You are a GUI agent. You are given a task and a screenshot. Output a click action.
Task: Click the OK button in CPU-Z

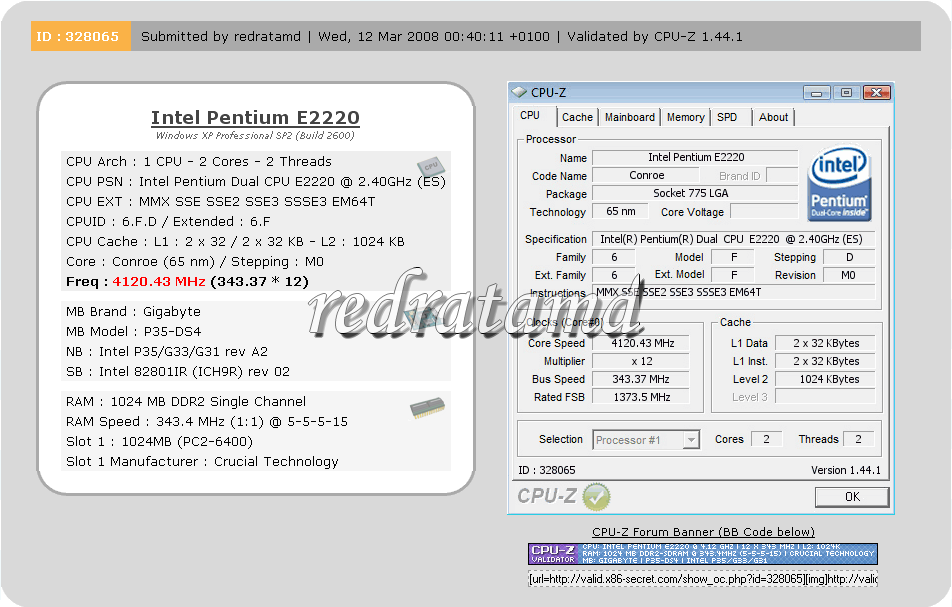coord(852,497)
